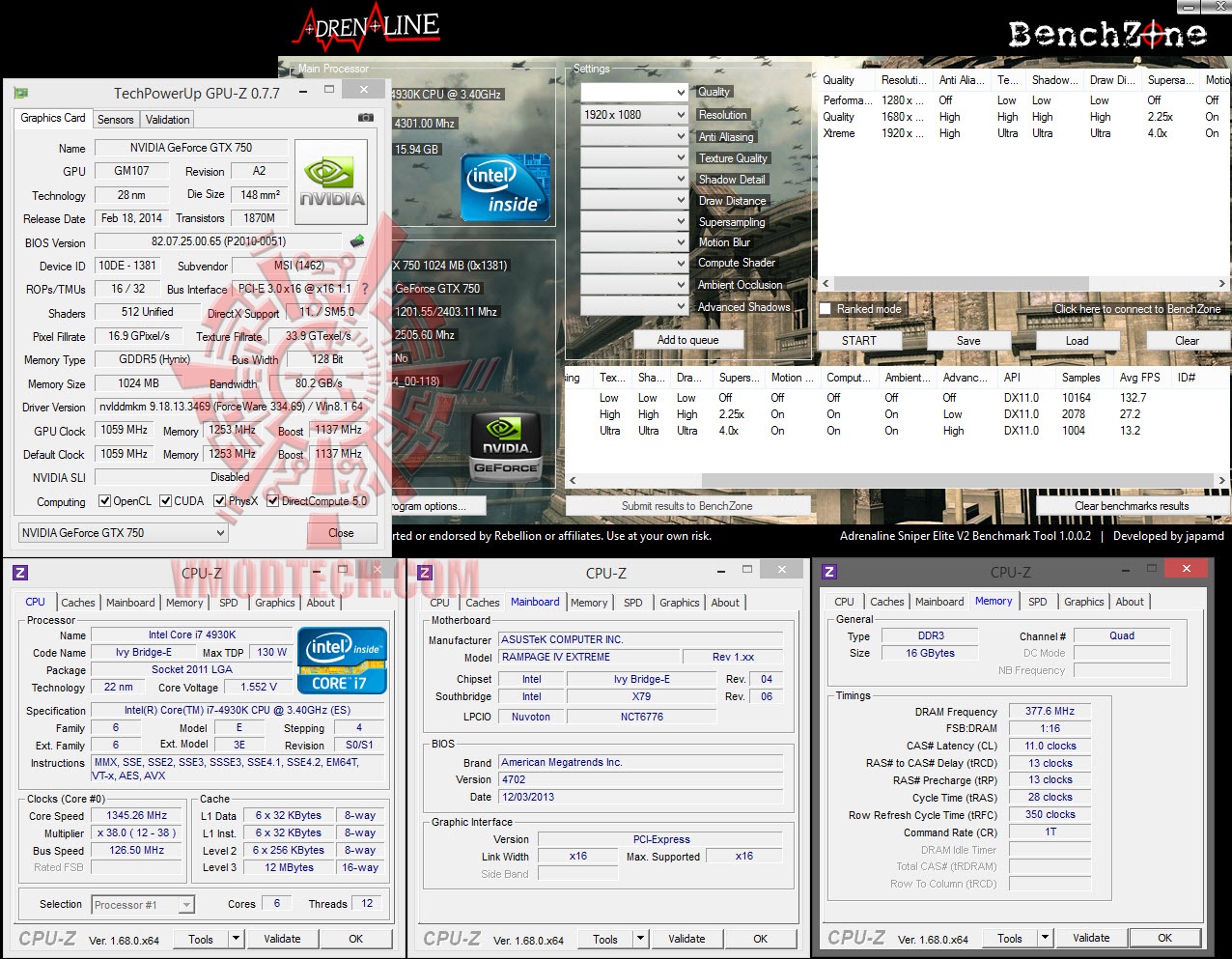
Task: Click right arrow of results table scrollbar
Action: click(x=1222, y=480)
